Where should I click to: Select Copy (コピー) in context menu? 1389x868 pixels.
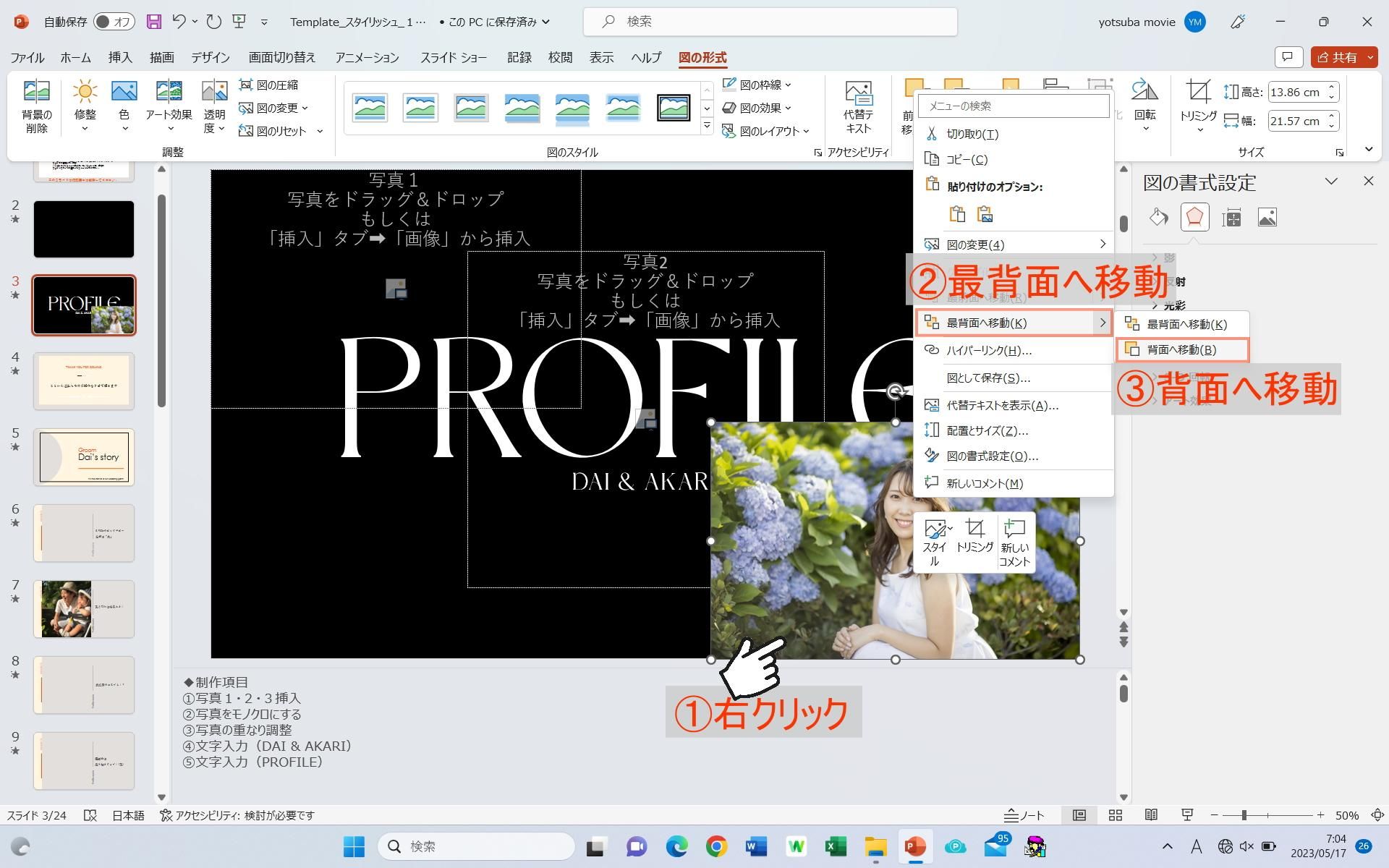(1014, 159)
